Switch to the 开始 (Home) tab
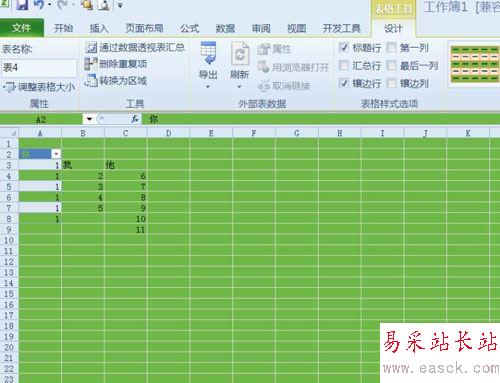 (63, 28)
